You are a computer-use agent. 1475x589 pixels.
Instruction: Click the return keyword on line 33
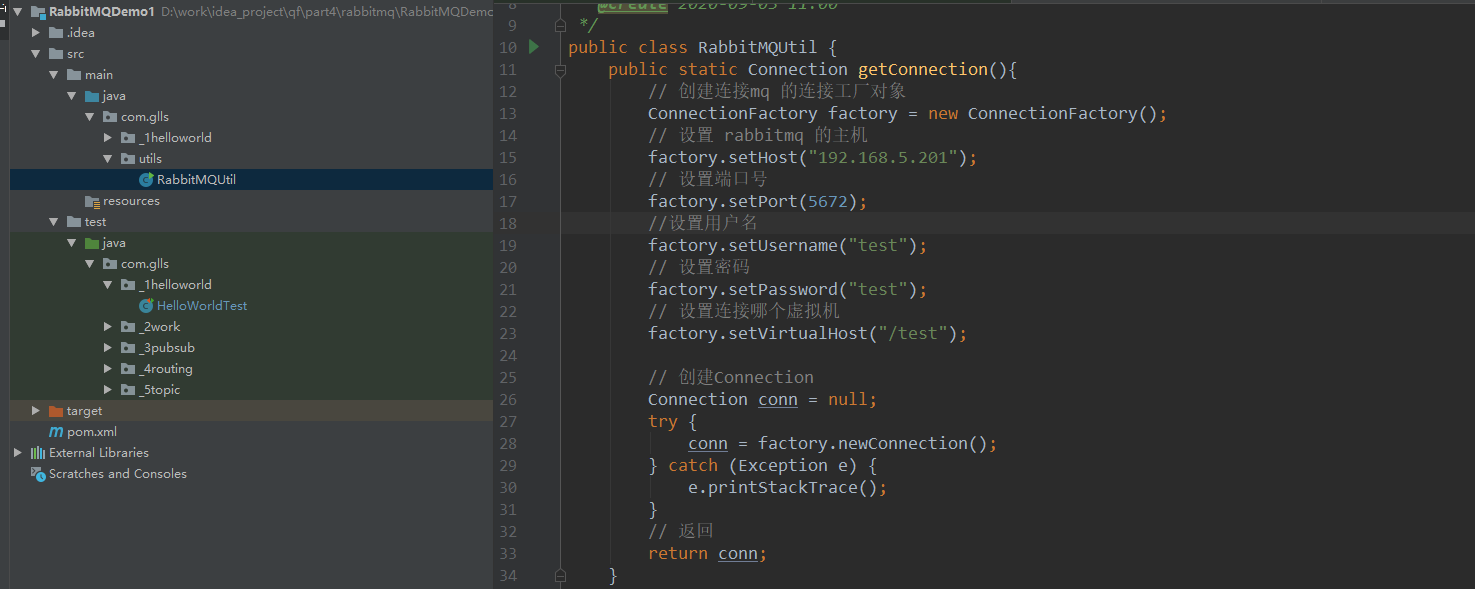(x=678, y=553)
